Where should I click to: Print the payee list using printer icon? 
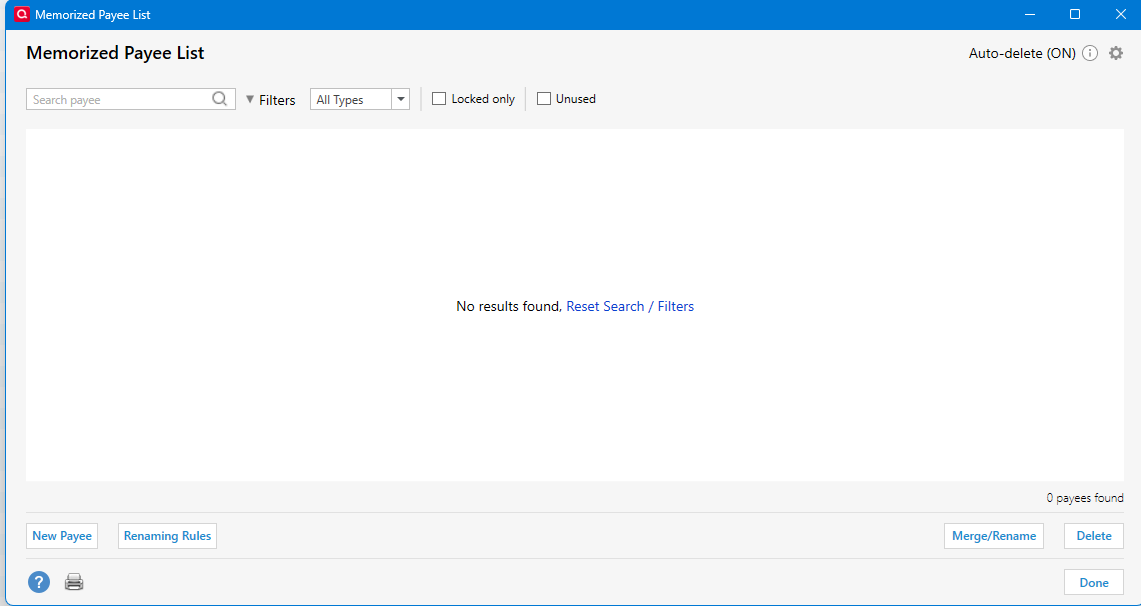point(74,582)
